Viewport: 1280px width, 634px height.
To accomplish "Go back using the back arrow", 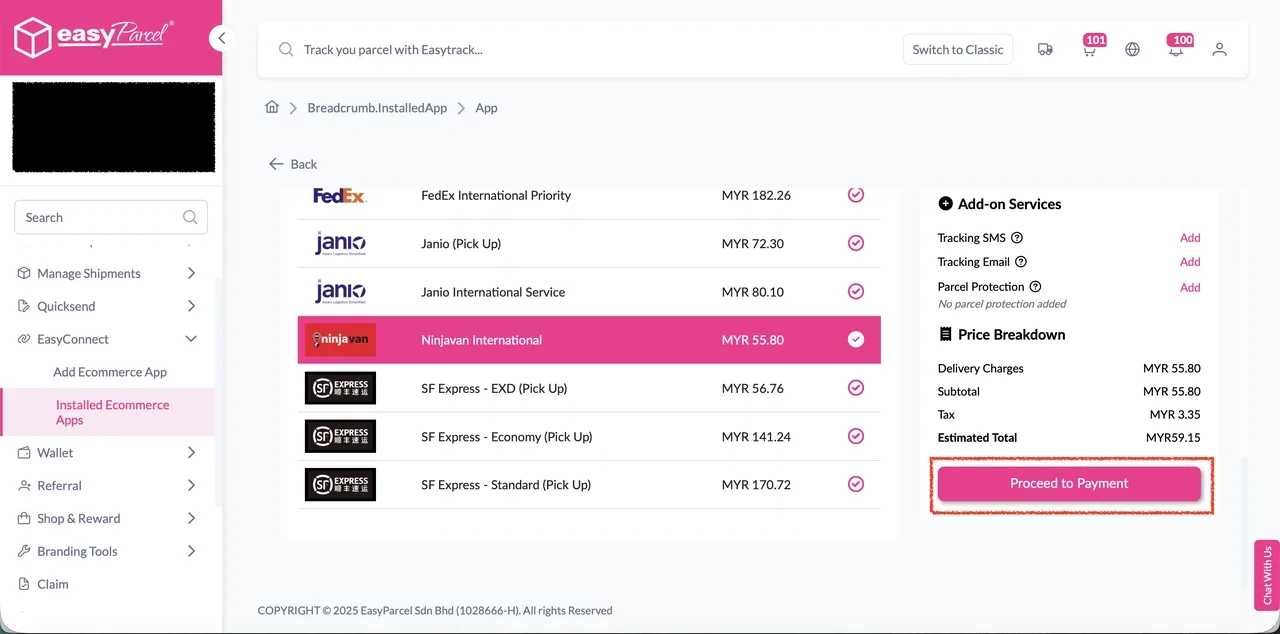I will point(277,164).
